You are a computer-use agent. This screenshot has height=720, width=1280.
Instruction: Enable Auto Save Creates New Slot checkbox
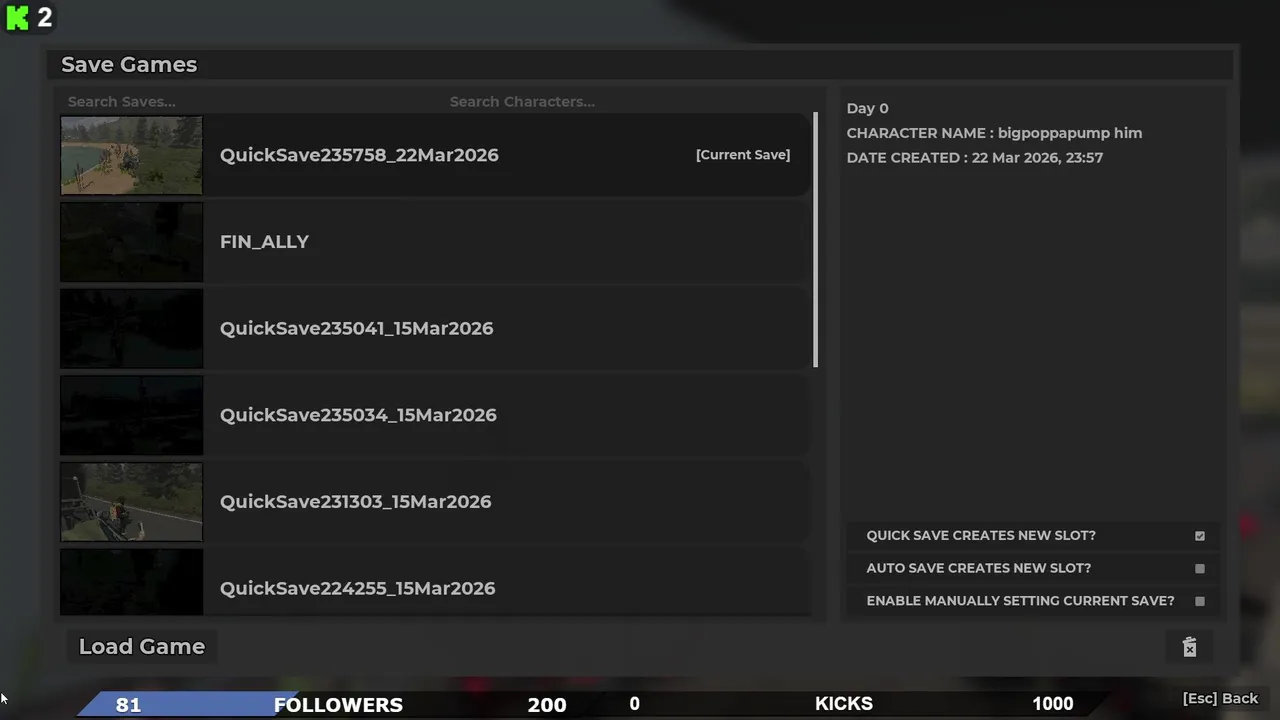(1199, 569)
